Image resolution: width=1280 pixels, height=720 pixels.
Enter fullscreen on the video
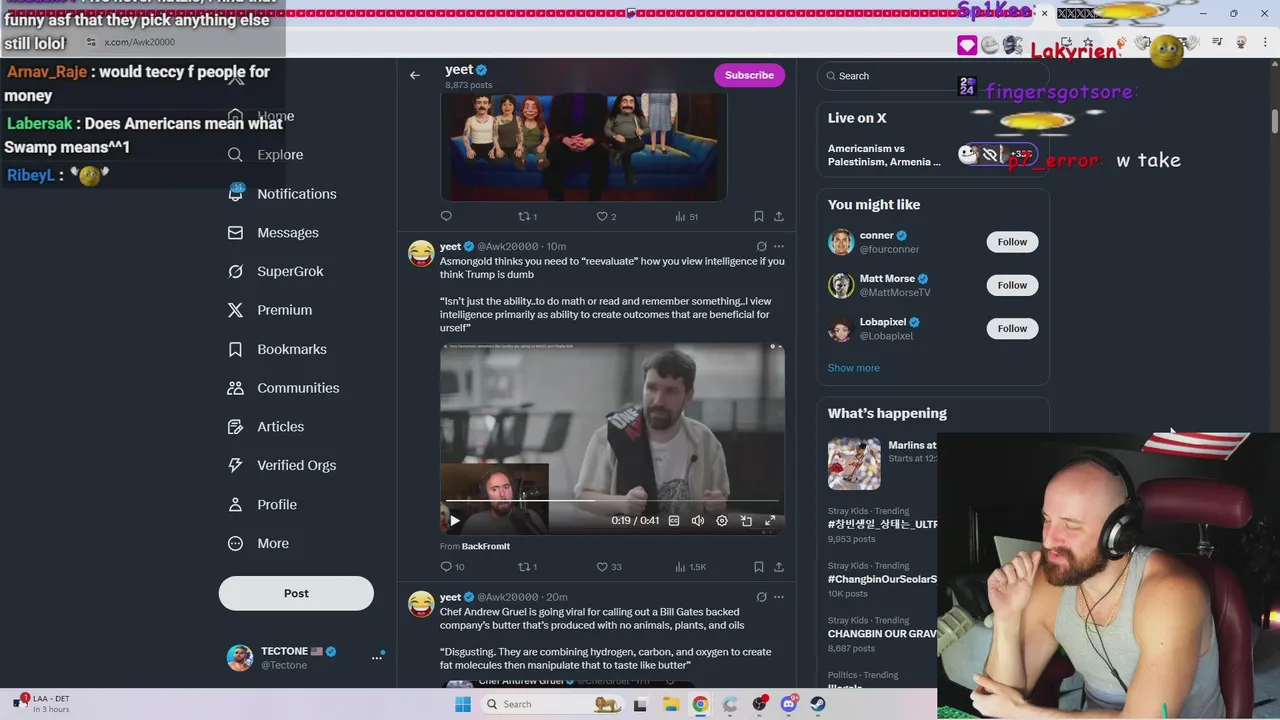click(x=770, y=521)
